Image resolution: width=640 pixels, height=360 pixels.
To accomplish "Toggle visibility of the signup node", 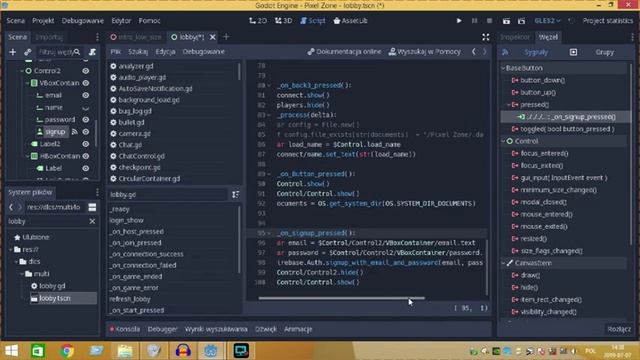I will click(86, 132).
